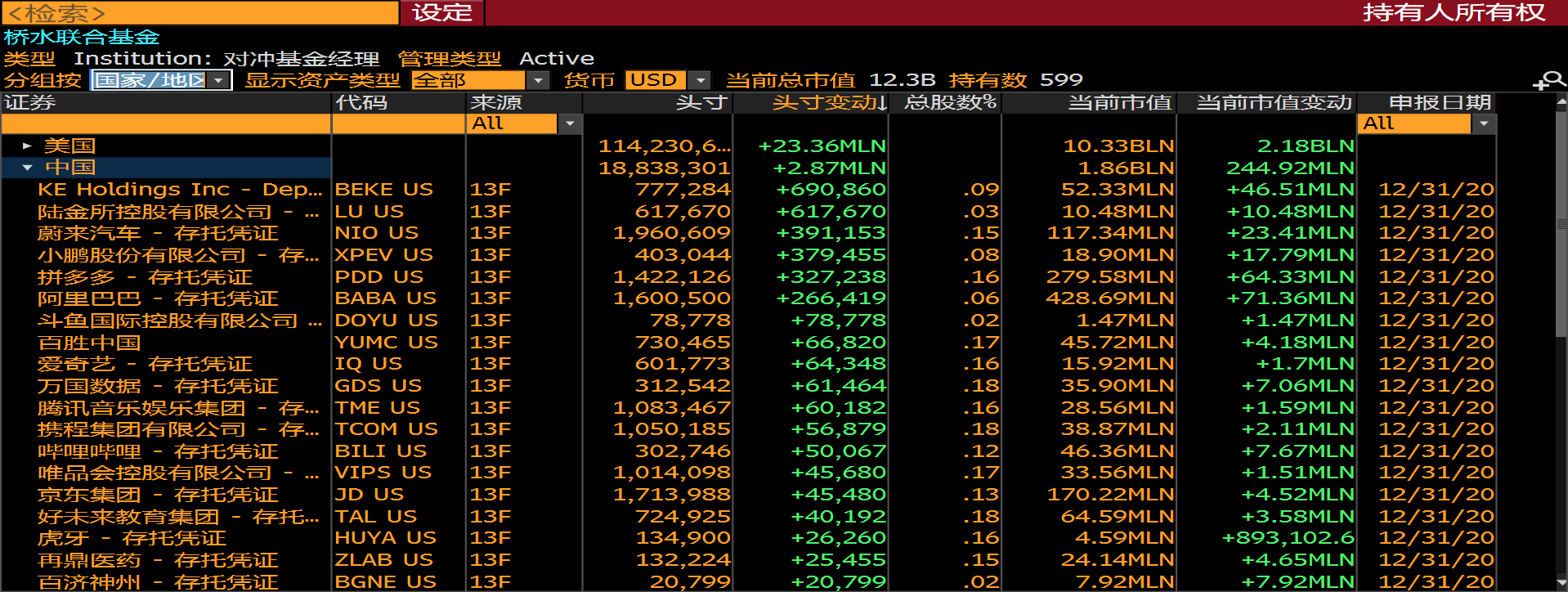Click the BILI US ticker code

[x=381, y=451]
